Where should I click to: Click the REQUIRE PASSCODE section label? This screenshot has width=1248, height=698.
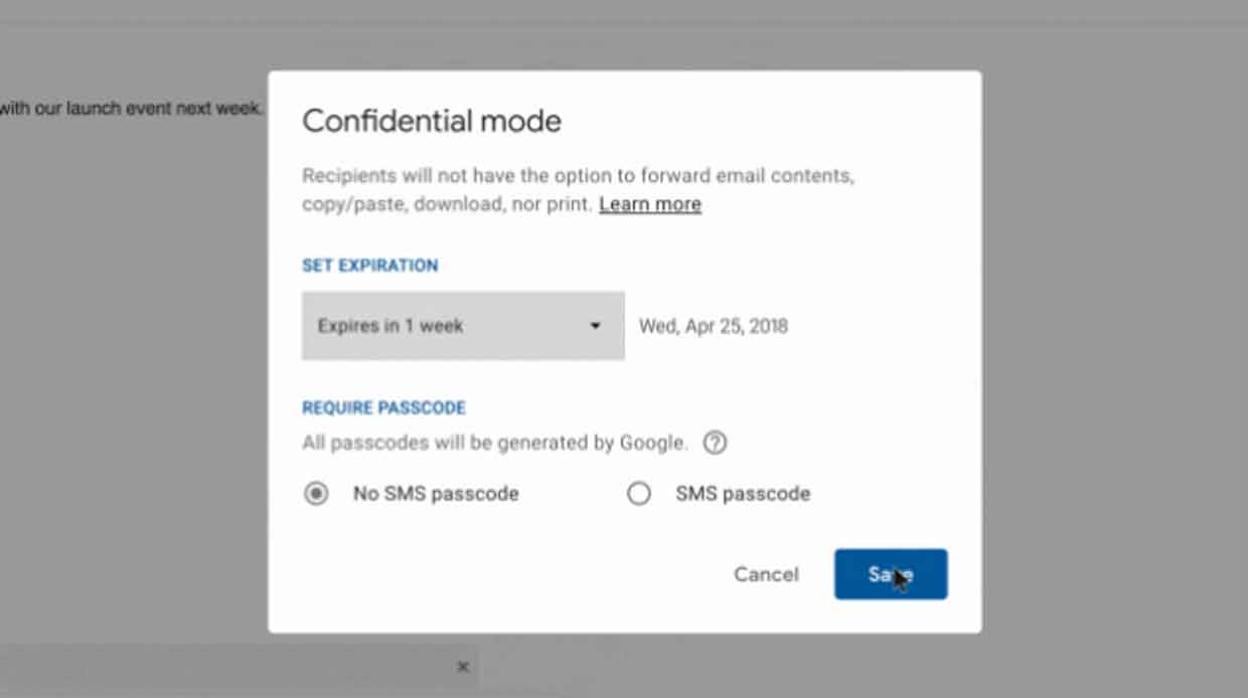tap(383, 407)
